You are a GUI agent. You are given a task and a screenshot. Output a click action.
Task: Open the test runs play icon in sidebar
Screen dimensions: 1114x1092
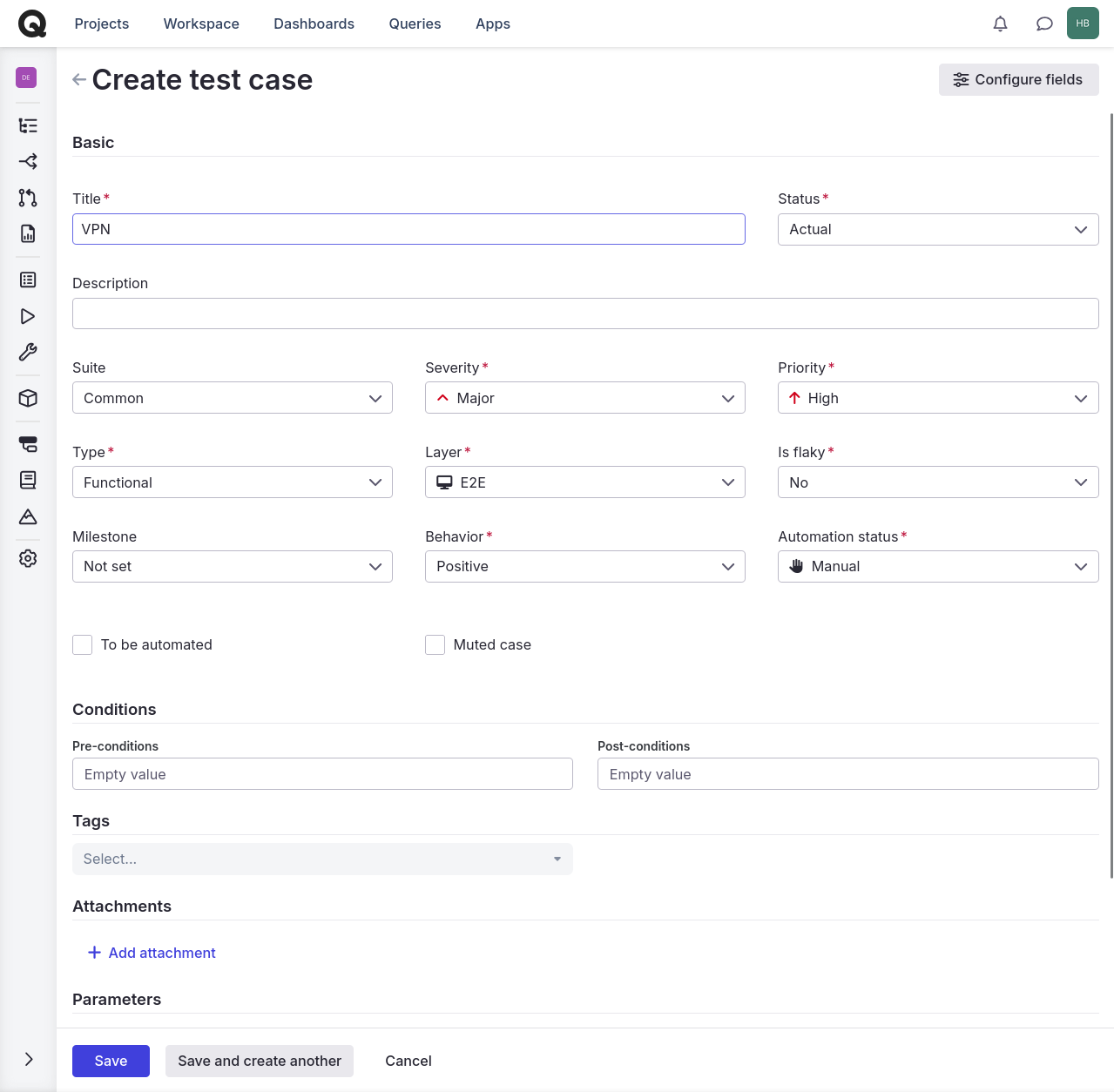[x=28, y=316]
